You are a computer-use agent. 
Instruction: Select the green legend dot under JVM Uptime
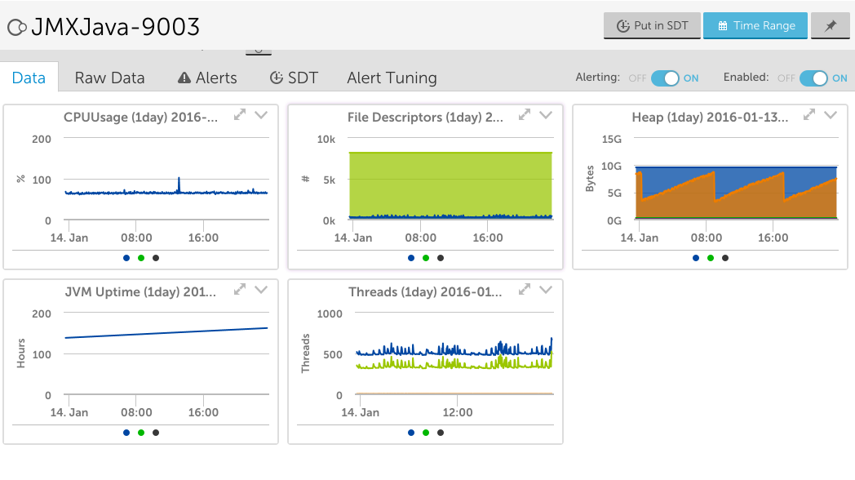[141, 433]
